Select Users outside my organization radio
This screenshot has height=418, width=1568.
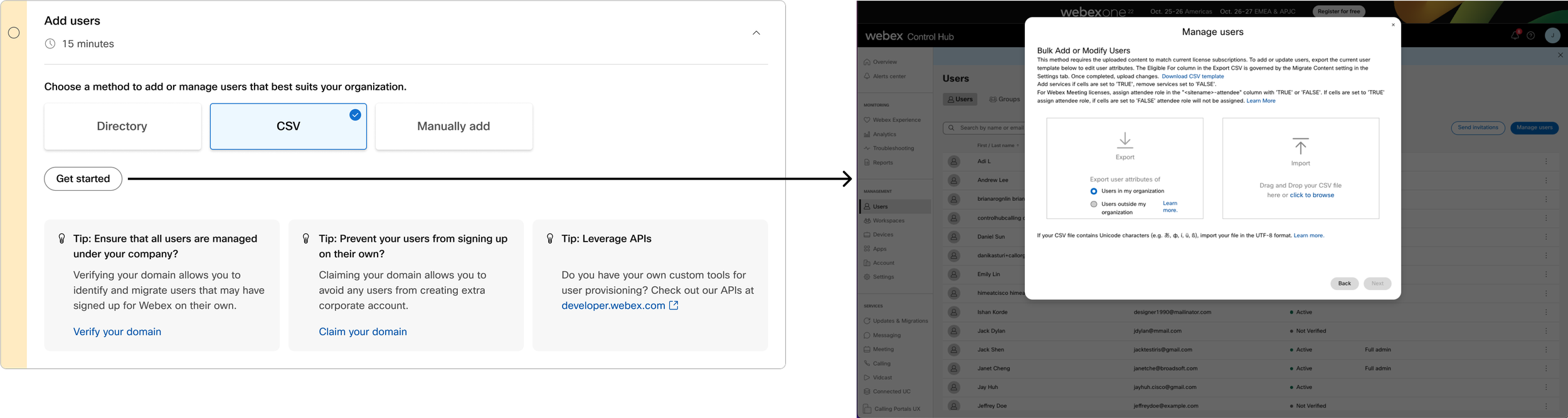(1093, 205)
